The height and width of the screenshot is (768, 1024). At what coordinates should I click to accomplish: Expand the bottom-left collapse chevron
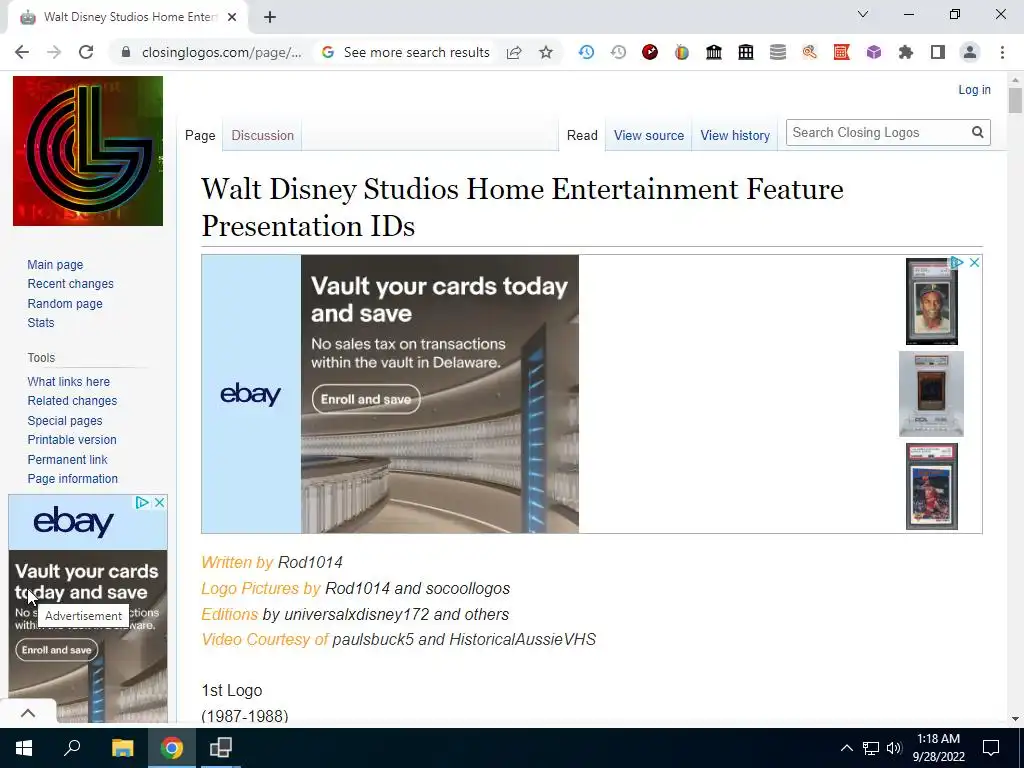pyautogui.click(x=28, y=713)
